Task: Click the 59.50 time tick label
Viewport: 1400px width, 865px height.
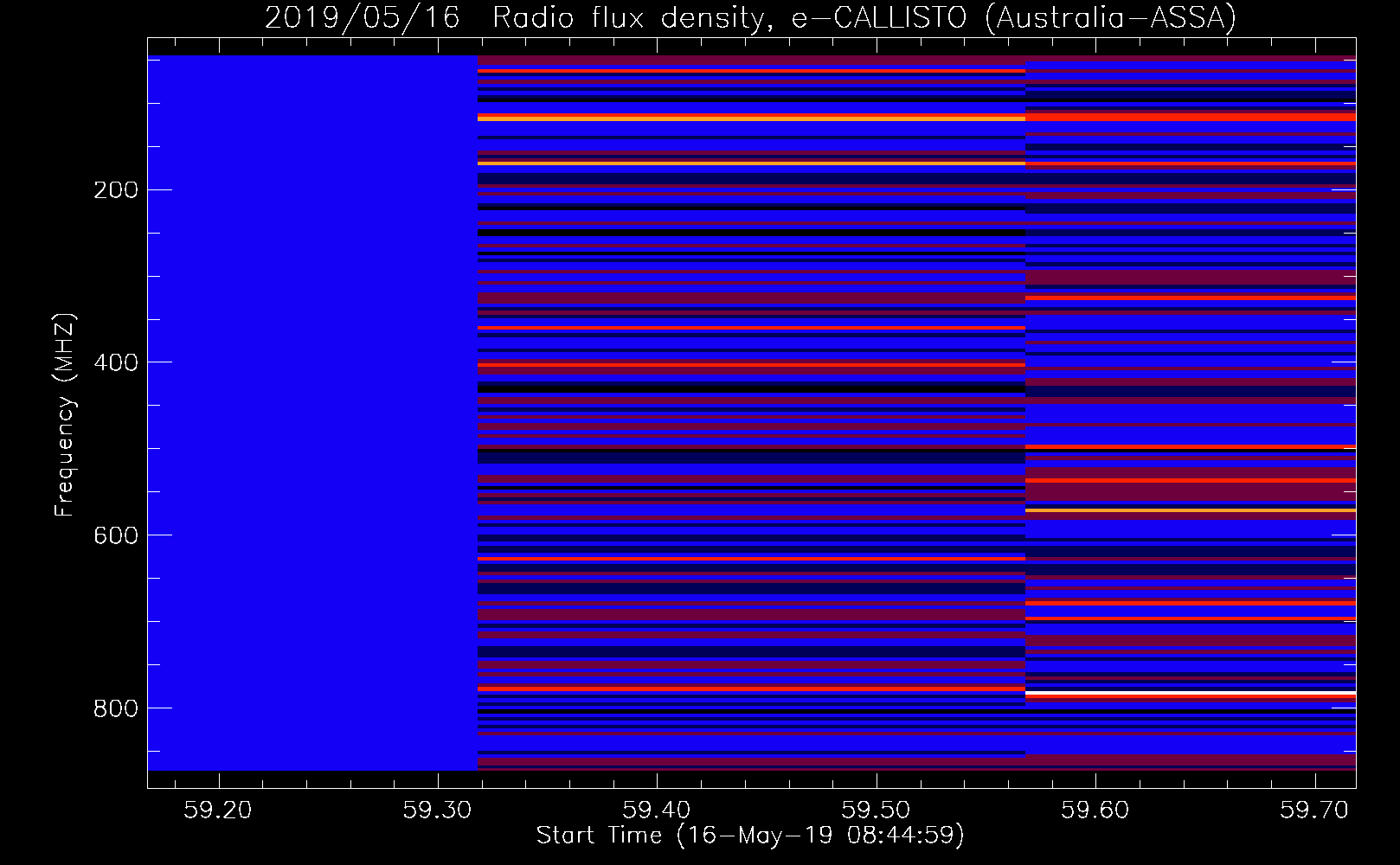Action: 877,810
